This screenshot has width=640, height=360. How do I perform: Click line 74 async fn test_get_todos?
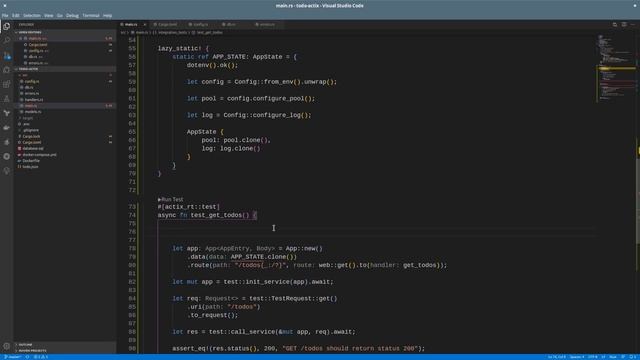point(207,215)
